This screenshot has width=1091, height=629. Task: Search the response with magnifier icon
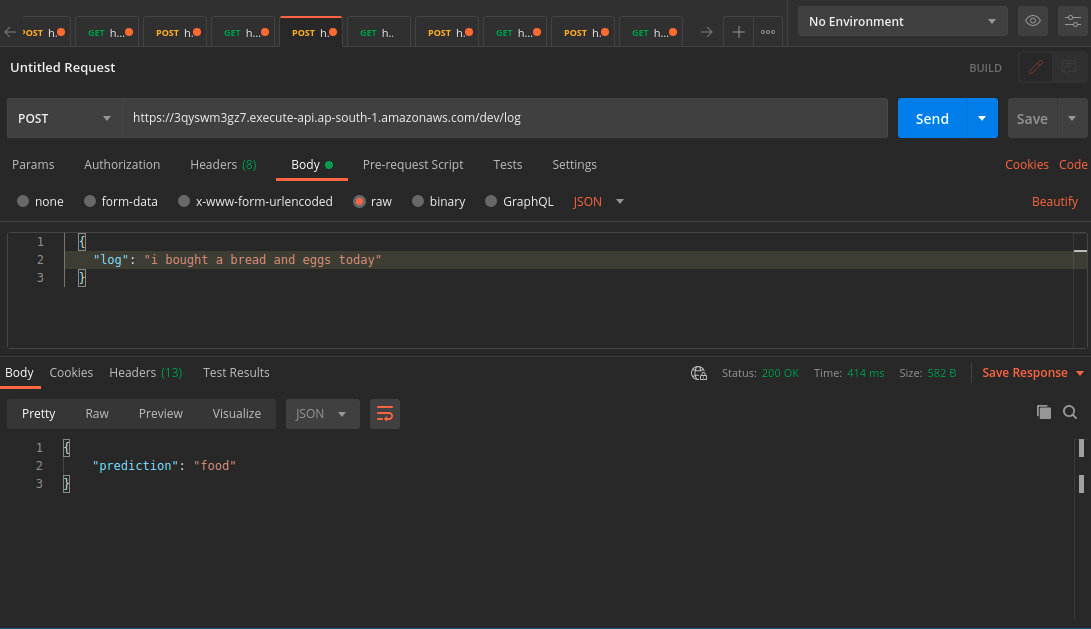click(x=1070, y=412)
